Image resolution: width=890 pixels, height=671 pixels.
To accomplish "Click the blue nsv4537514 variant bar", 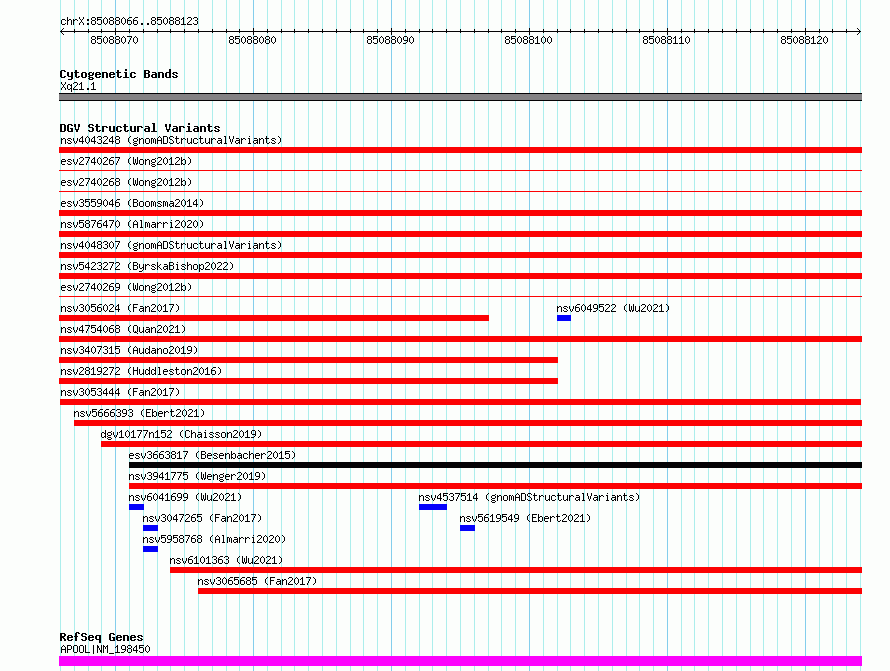I will coord(433,507).
